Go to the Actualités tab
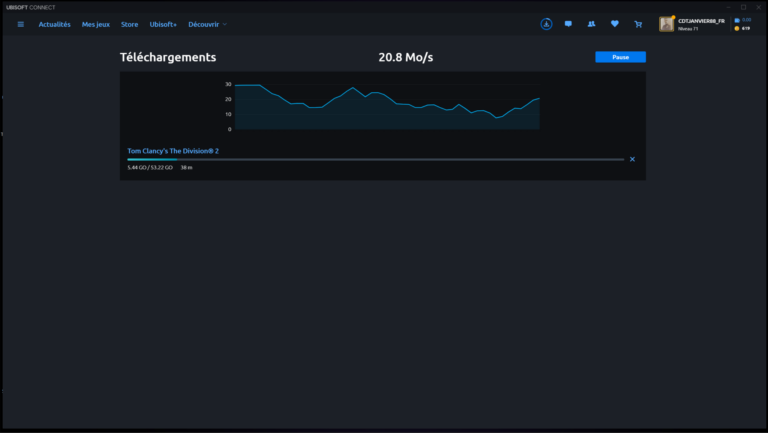This screenshot has width=768, height=433. (54, 24)
